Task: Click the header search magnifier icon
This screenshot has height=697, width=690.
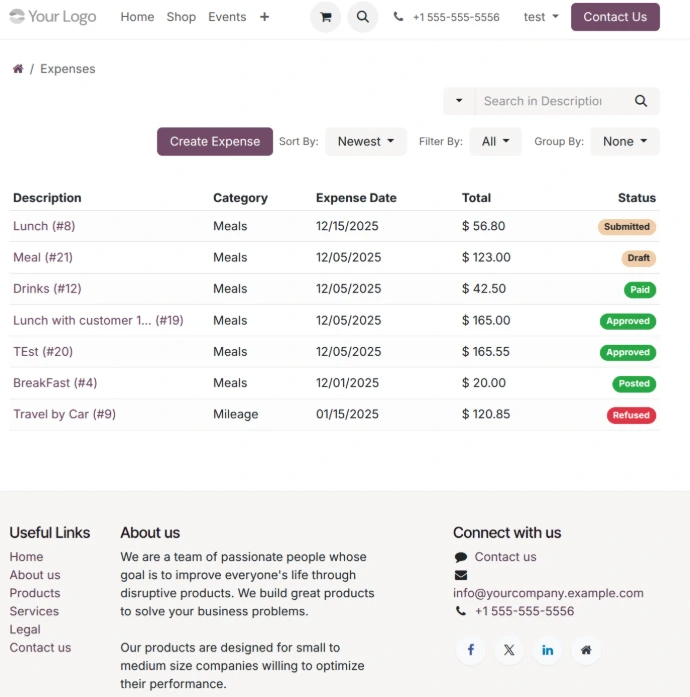Action: coord(362,17)
